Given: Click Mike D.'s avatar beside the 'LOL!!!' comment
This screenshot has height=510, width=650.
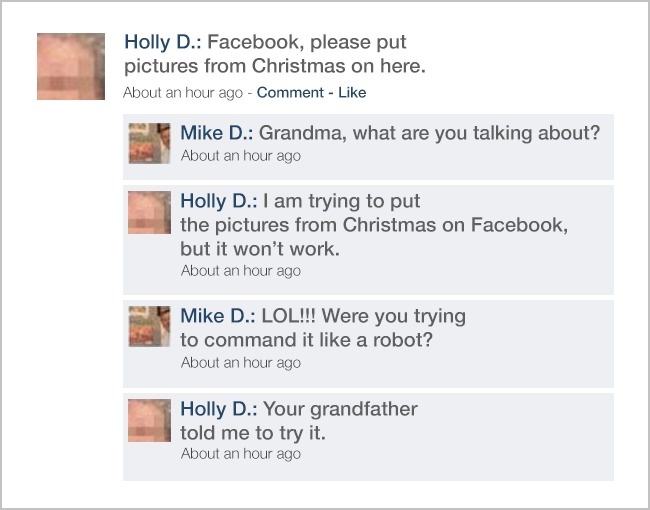Looking at the screenshot, I should (x=150, y=328).
